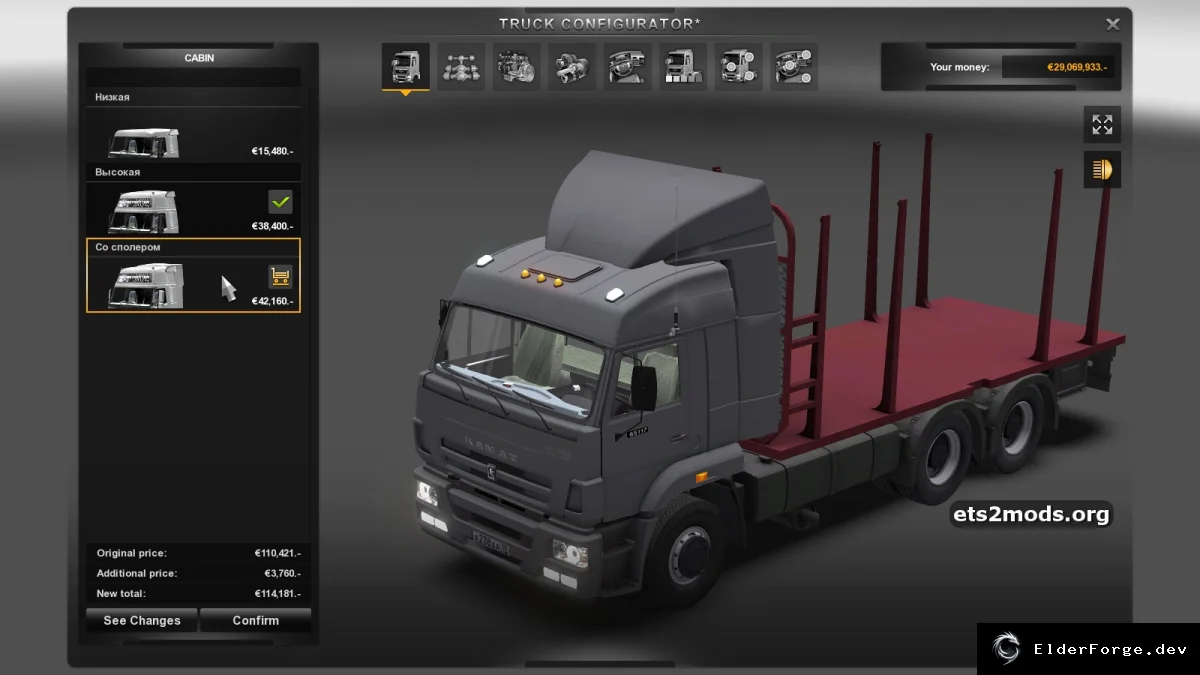Click the €3,760.- additional price value
The width and height of the screenshot is (1200, 675).
point(282,573)
